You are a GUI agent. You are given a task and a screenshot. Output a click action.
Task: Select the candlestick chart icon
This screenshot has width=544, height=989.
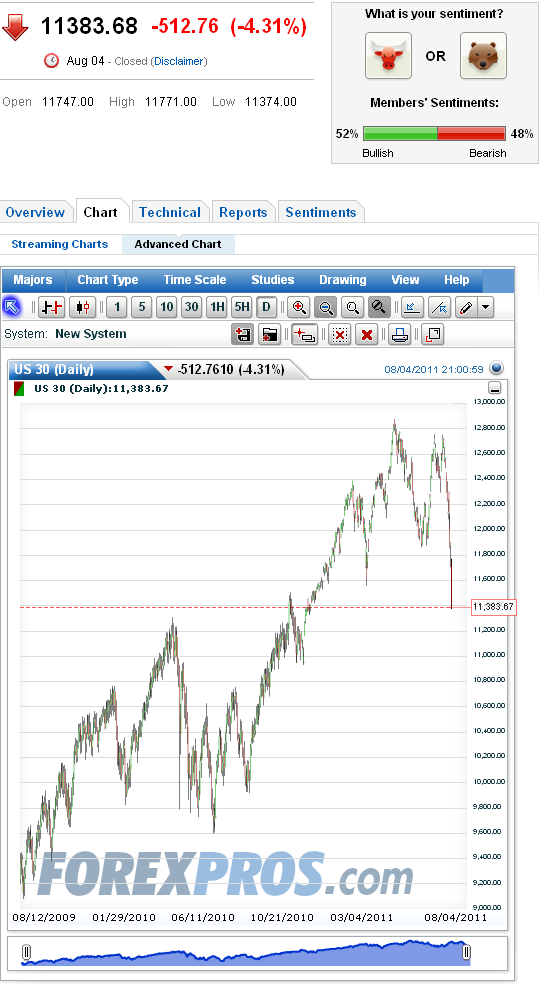click(x=82, y=307)
